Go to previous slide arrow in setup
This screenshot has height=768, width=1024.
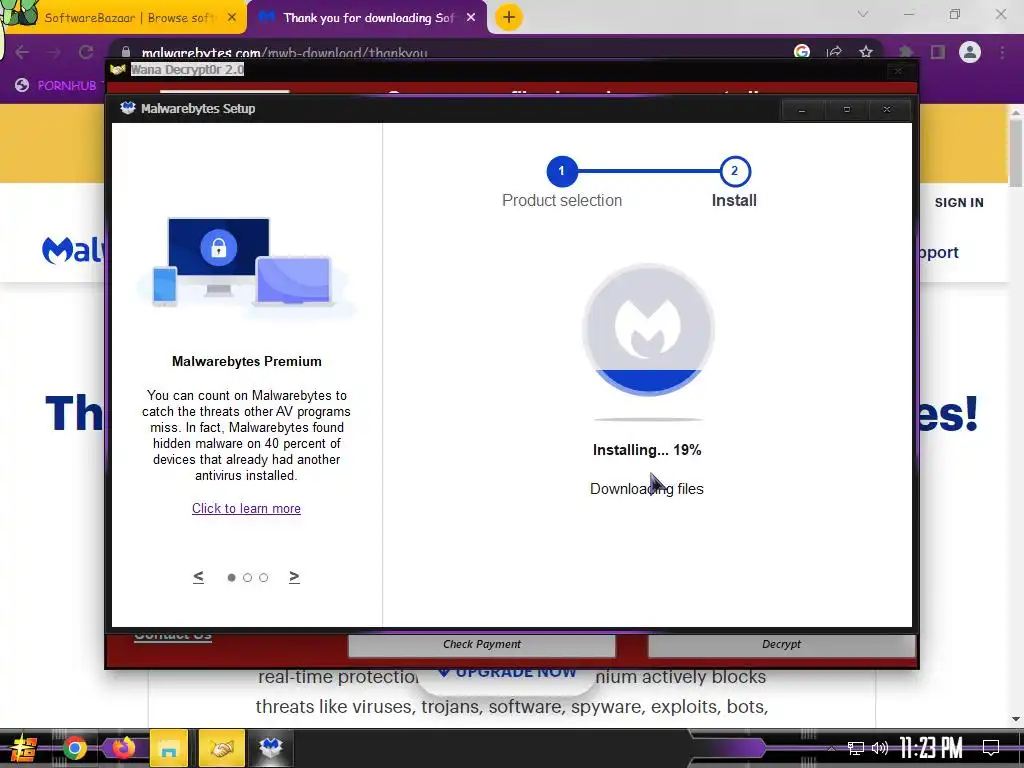199,577
